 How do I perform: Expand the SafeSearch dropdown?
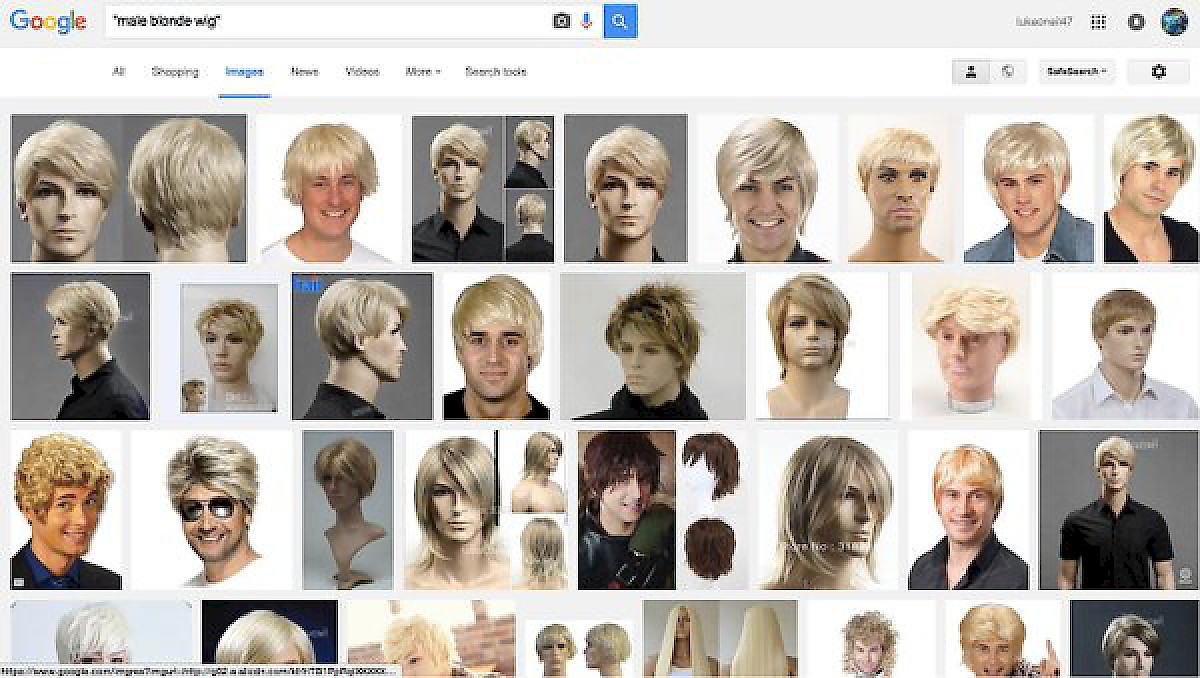point(1076,72)
